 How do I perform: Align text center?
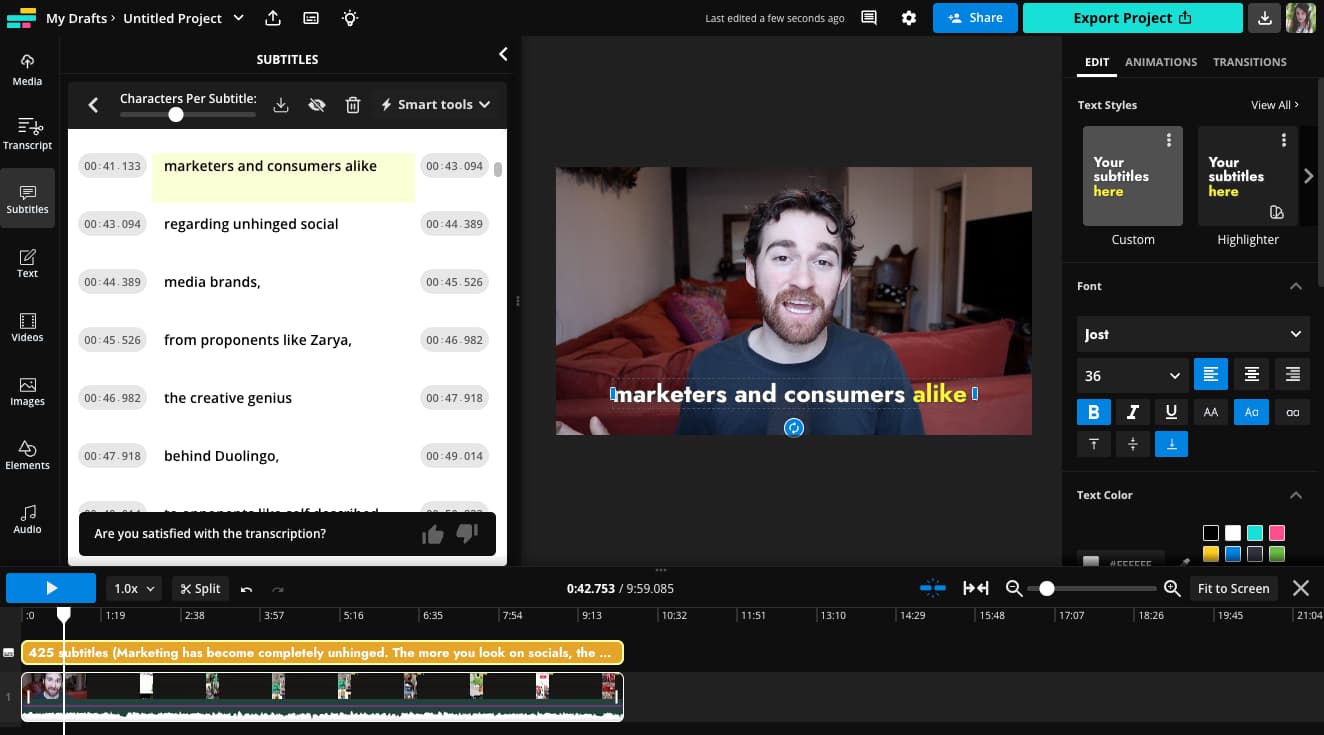pos(1252,375)
